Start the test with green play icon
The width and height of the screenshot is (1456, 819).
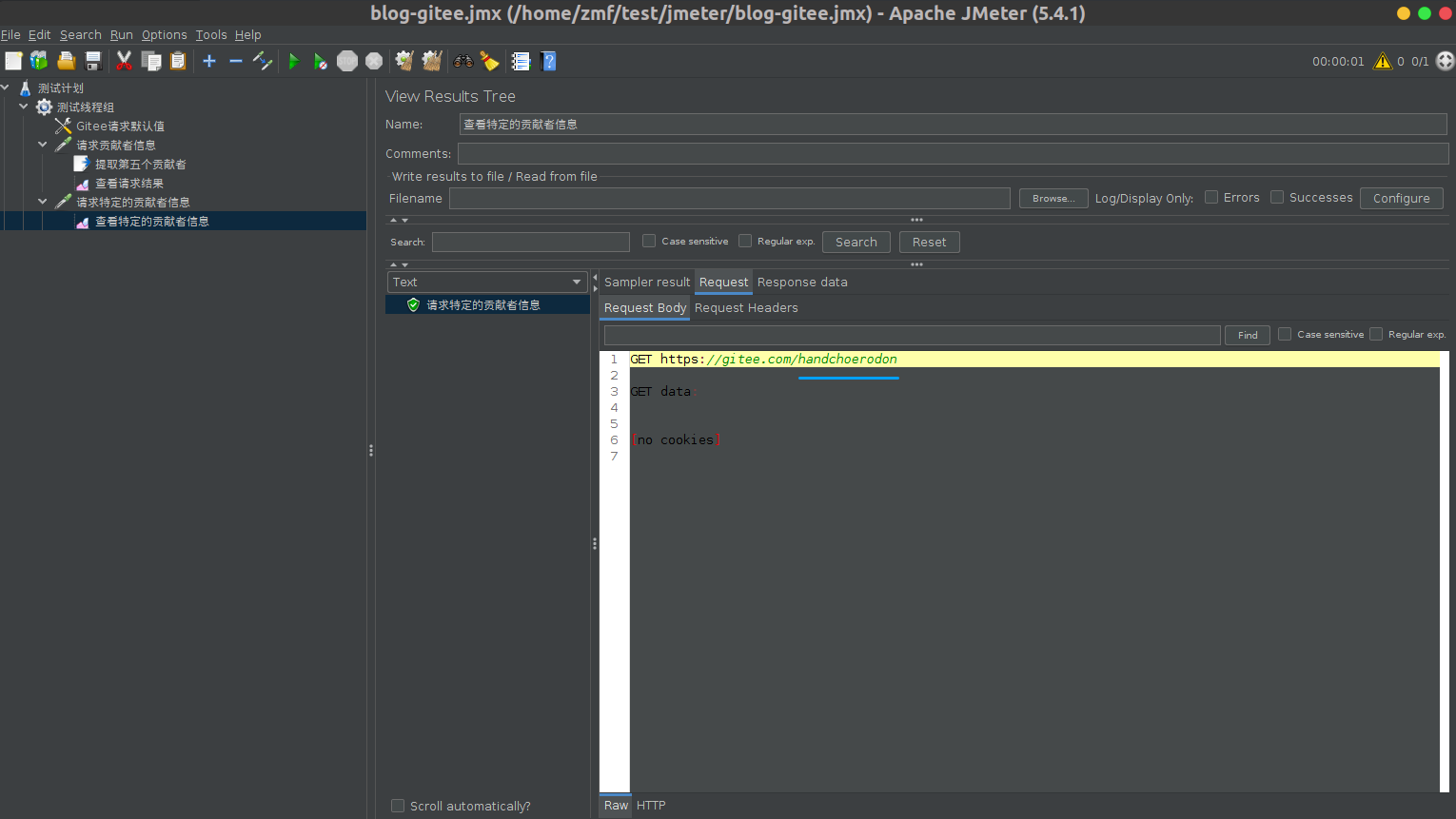point(293,61)
